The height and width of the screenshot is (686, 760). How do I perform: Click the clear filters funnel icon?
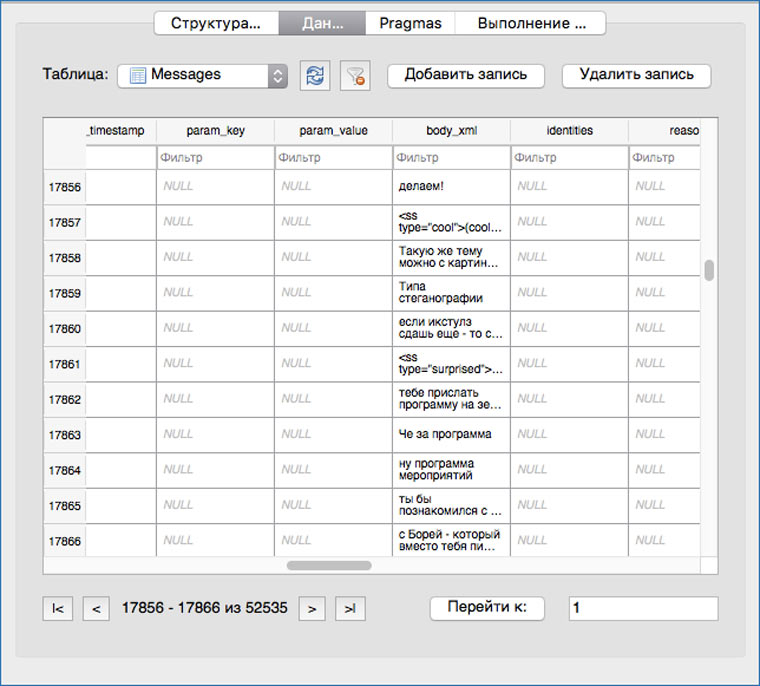point(354,76)
